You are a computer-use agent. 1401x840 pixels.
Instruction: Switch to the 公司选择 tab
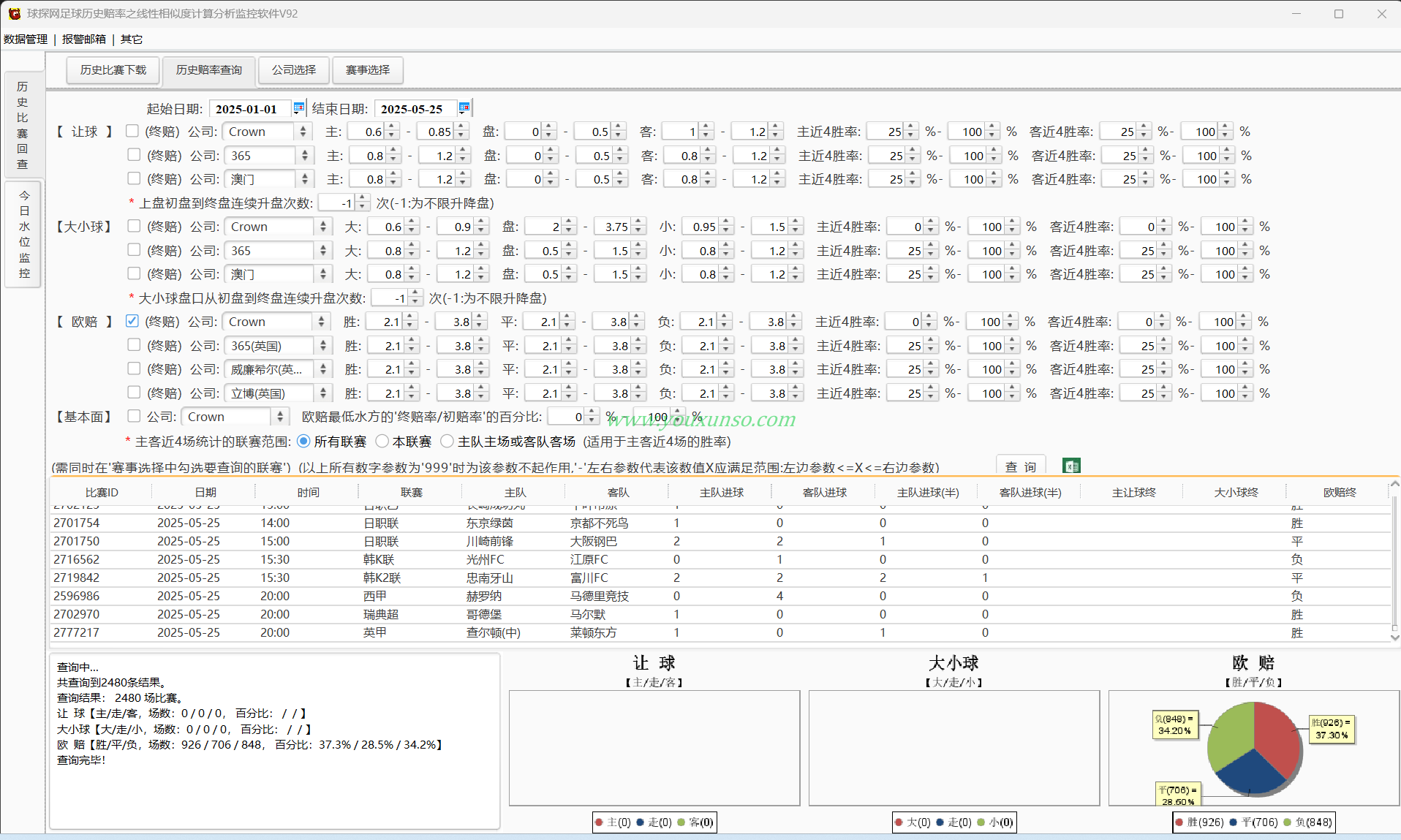294,69
